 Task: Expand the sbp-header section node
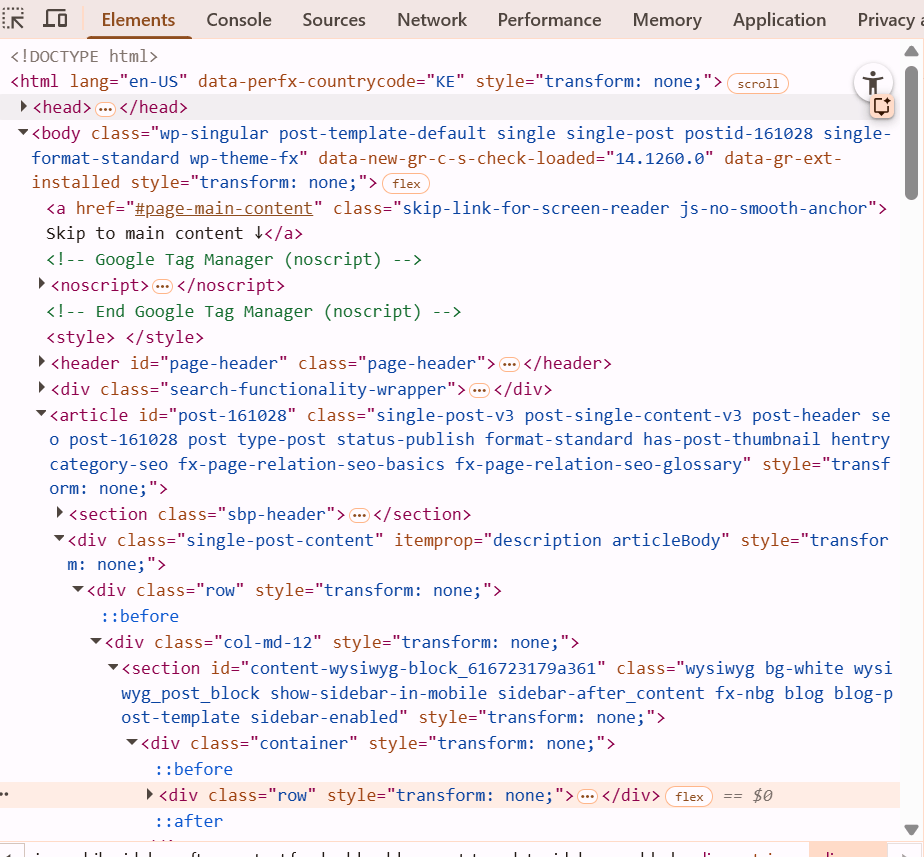click(x=59, y=513)
